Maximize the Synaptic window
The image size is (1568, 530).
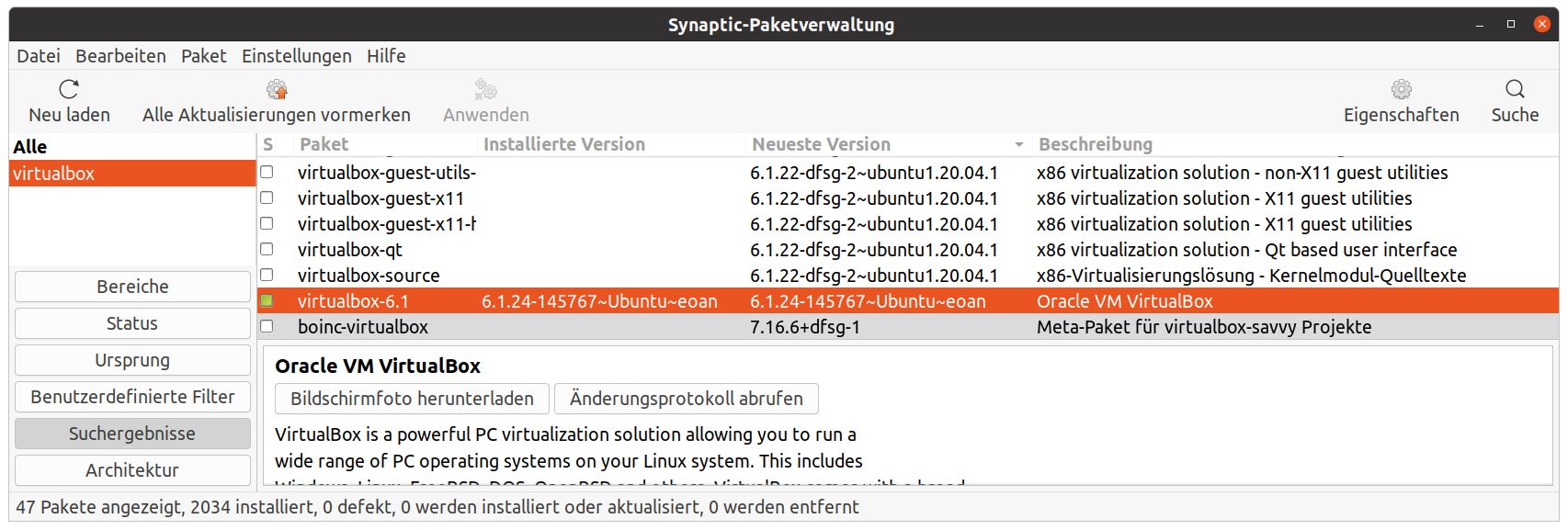(1511, 25)
